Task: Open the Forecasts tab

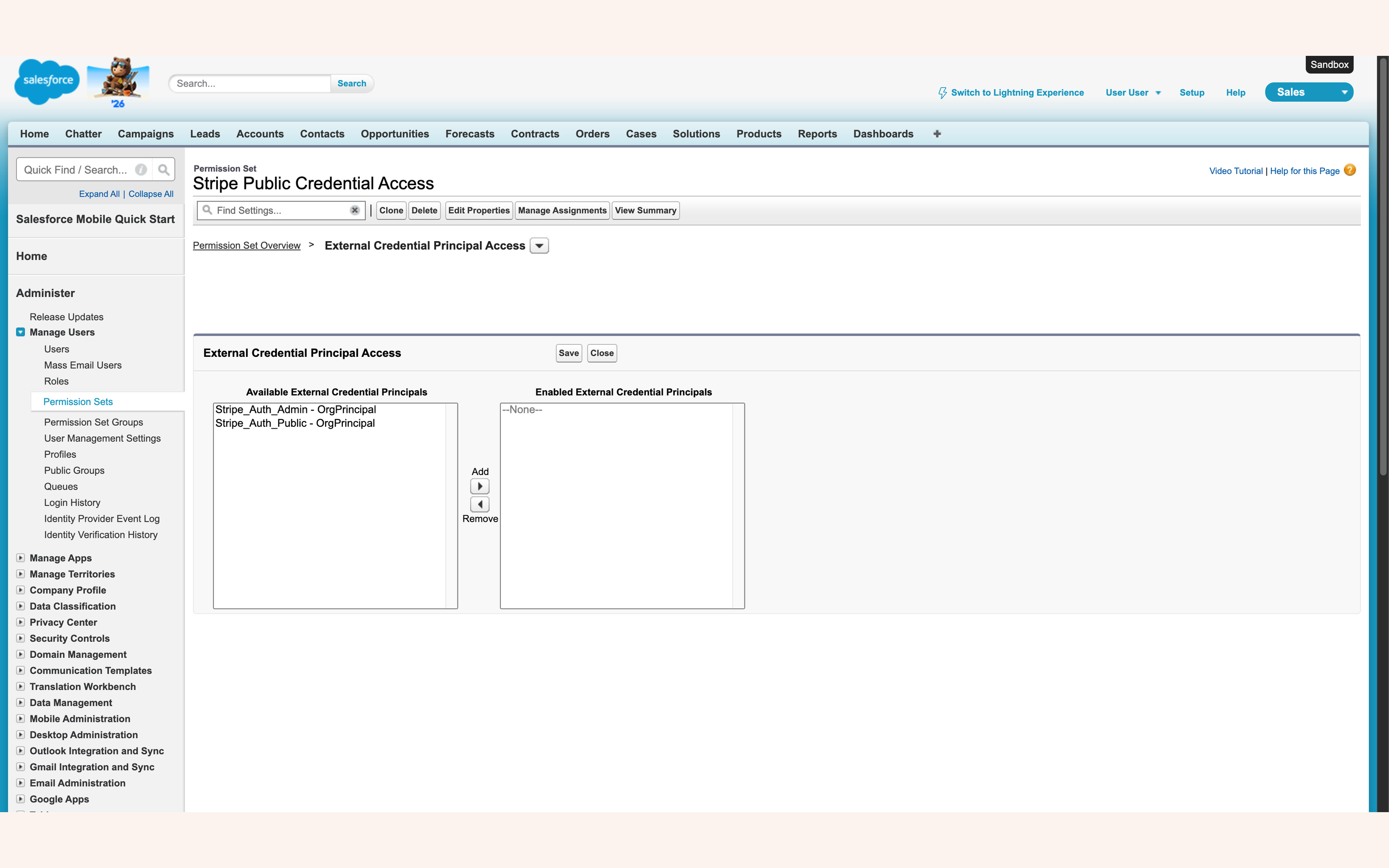Action: 469,134
